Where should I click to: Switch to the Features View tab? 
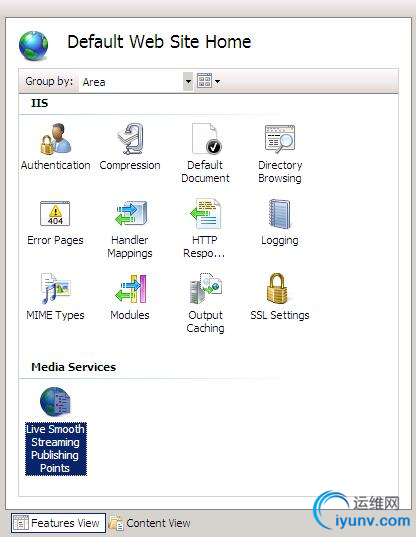coord(58,523)
